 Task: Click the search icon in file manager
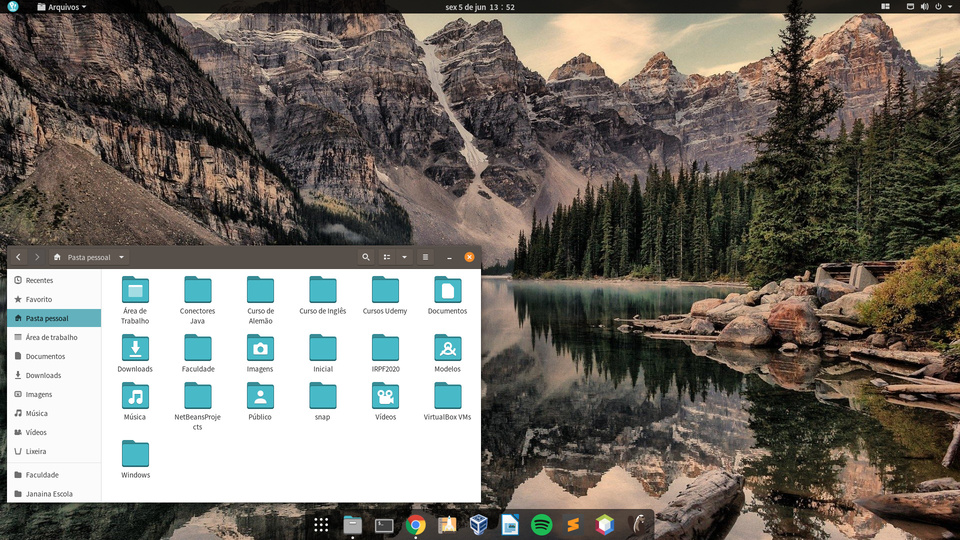(x=366, y=257)
